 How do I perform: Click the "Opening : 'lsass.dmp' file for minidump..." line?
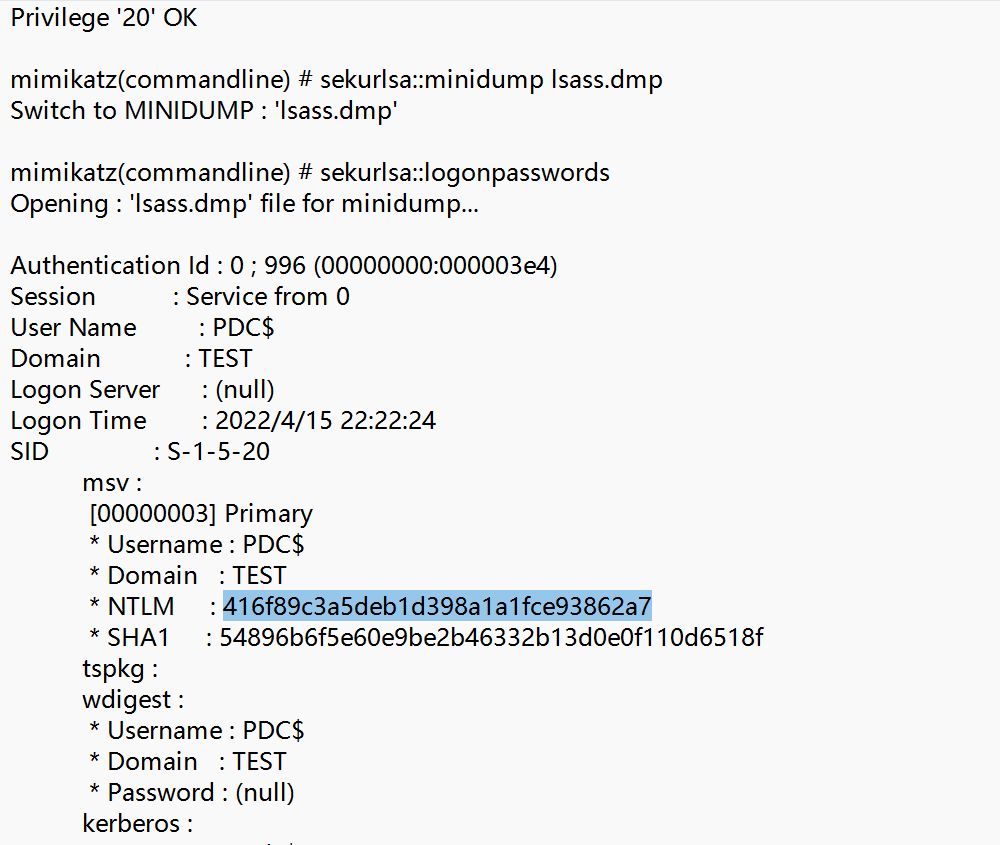[x=244, y=204]
